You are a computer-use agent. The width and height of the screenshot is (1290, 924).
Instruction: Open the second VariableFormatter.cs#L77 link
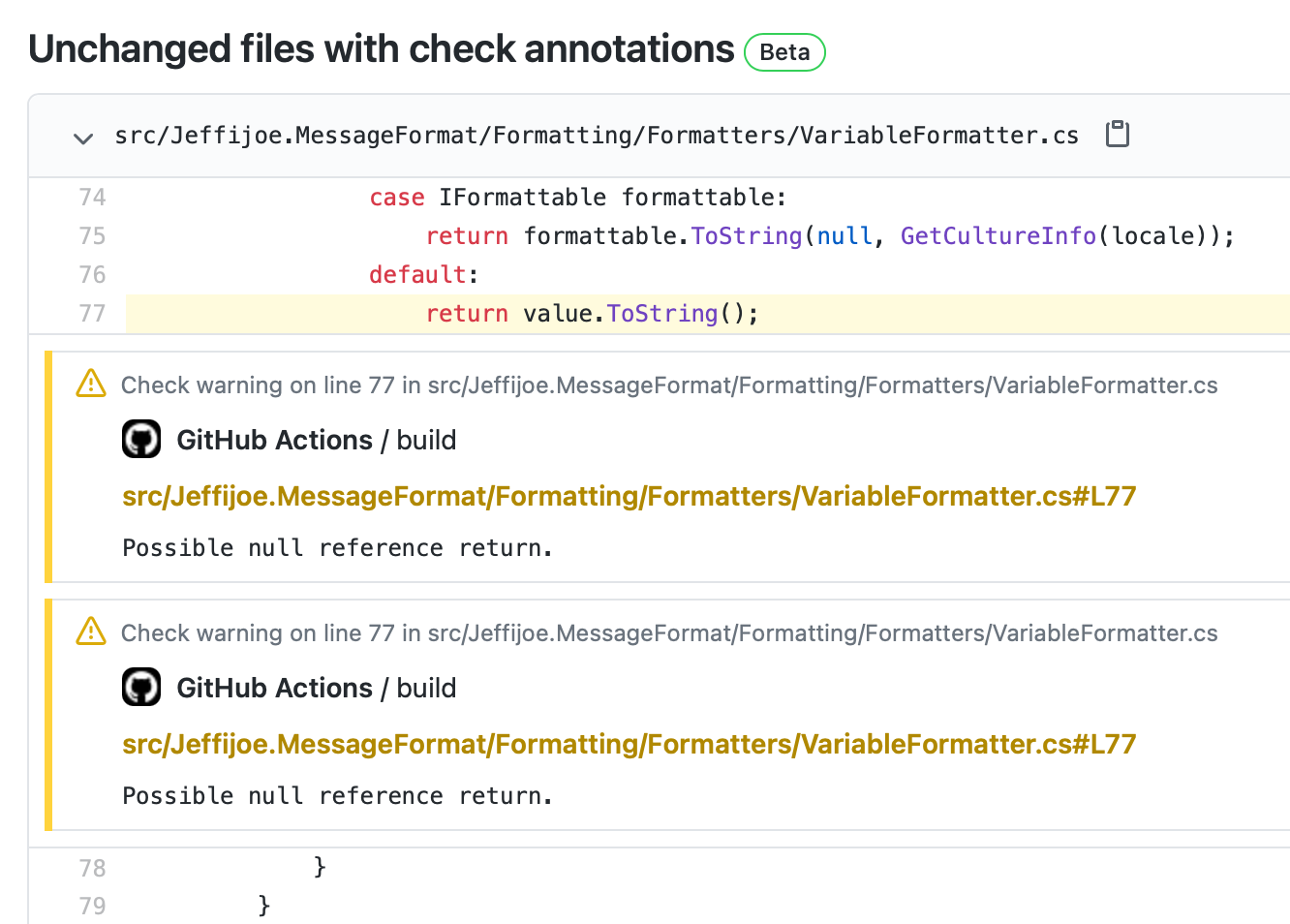(x=629, y=744)
